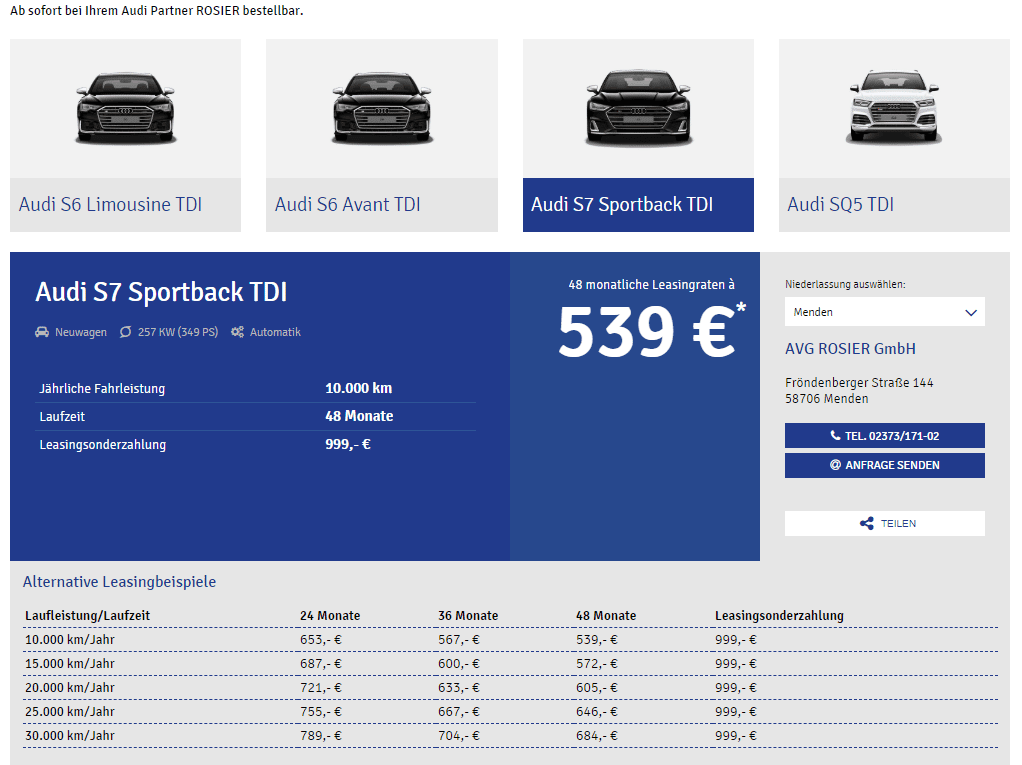The image size is (1022, 765).
Task: Click the 15.000 km/Jahr row label
Action: coord(70,664)
